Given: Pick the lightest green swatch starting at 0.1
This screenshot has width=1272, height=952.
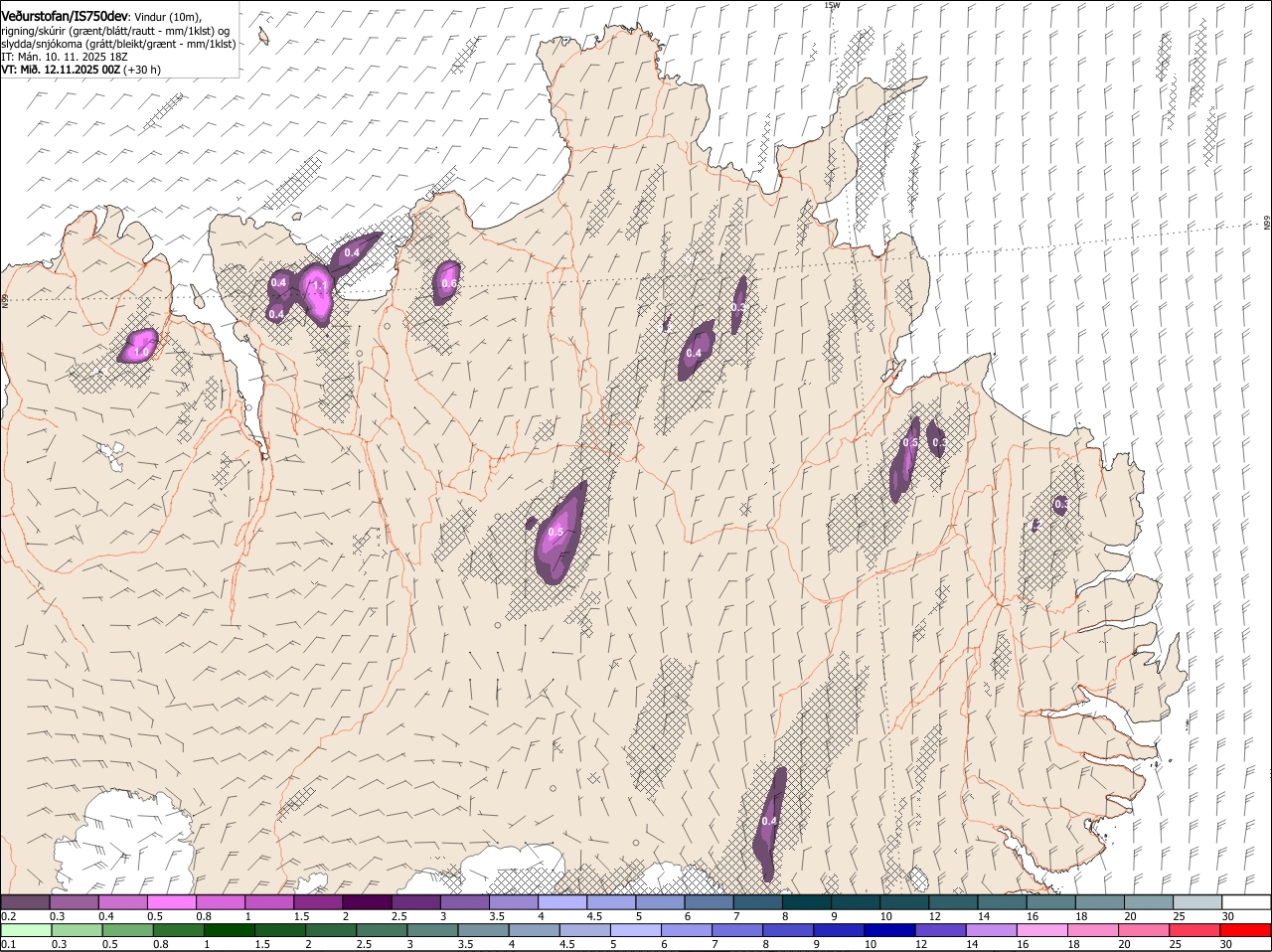Looking at the screenshot, I should [x=26, y=930].
